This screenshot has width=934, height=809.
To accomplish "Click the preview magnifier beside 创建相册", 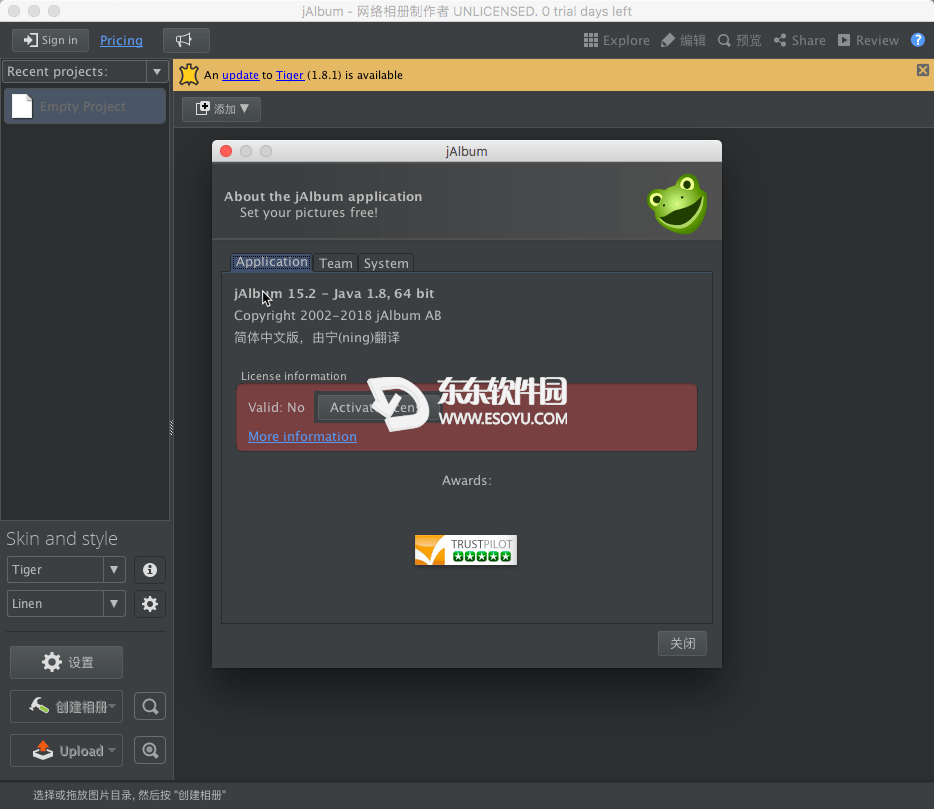I will (x=150, y=707).
